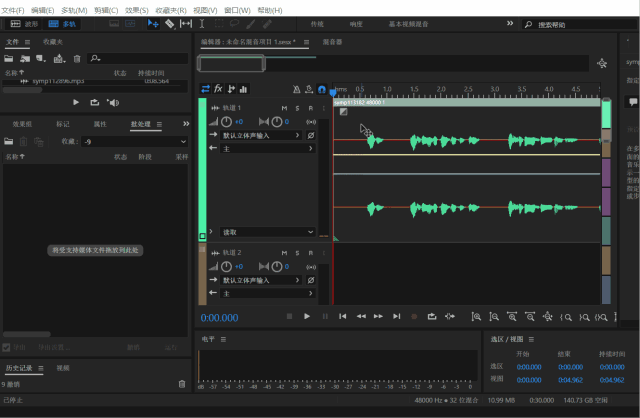Mute track 轨道 1 with M button
The image size is (640, 418).
pyautogui.click(x=284, y=107)
